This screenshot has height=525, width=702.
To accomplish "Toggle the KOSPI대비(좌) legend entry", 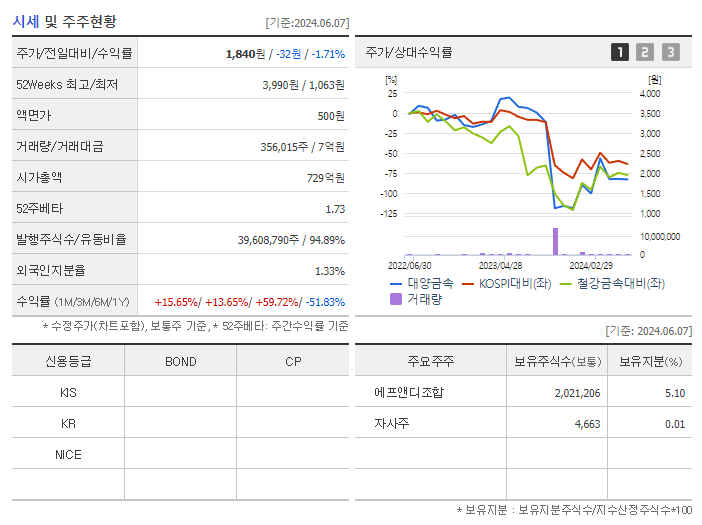I will [506, 283].
